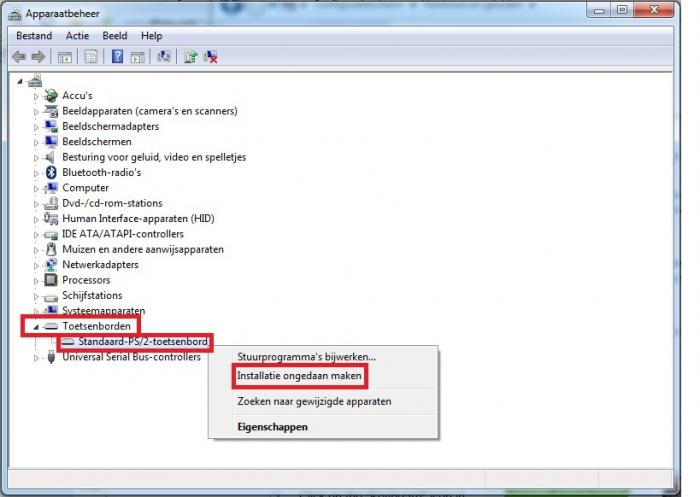Expand the Human Interface-apparaten (HID) node
Image resolution: width=700 pixels, height=497 pixels.
pyautogui.click(x=36, y=219)
